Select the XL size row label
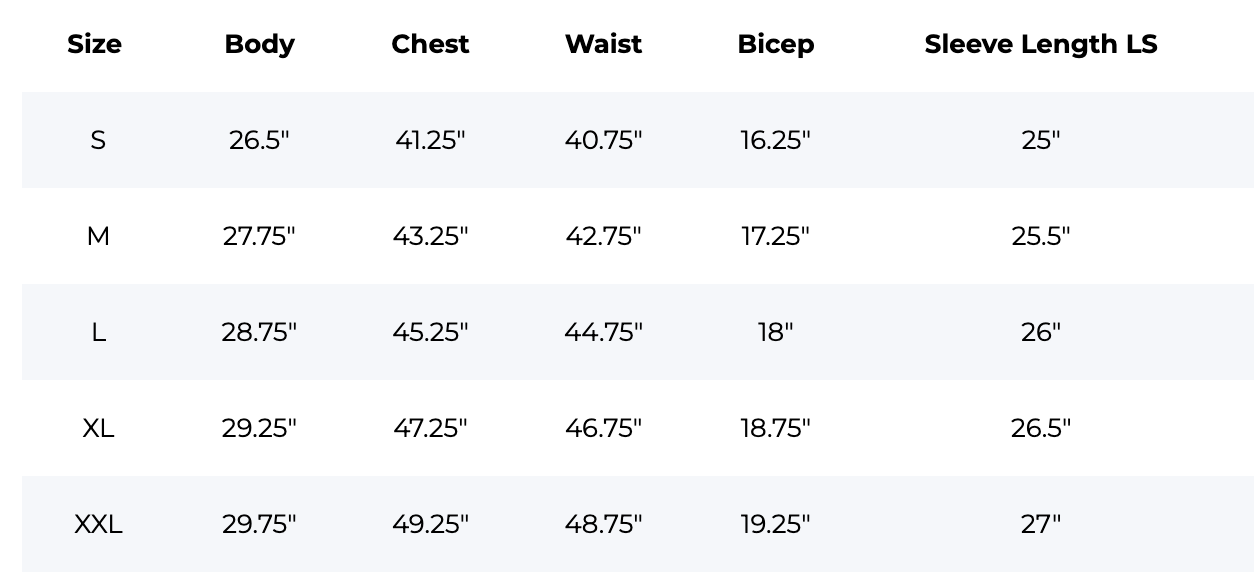1254x572 pixels. click(98, 428)
